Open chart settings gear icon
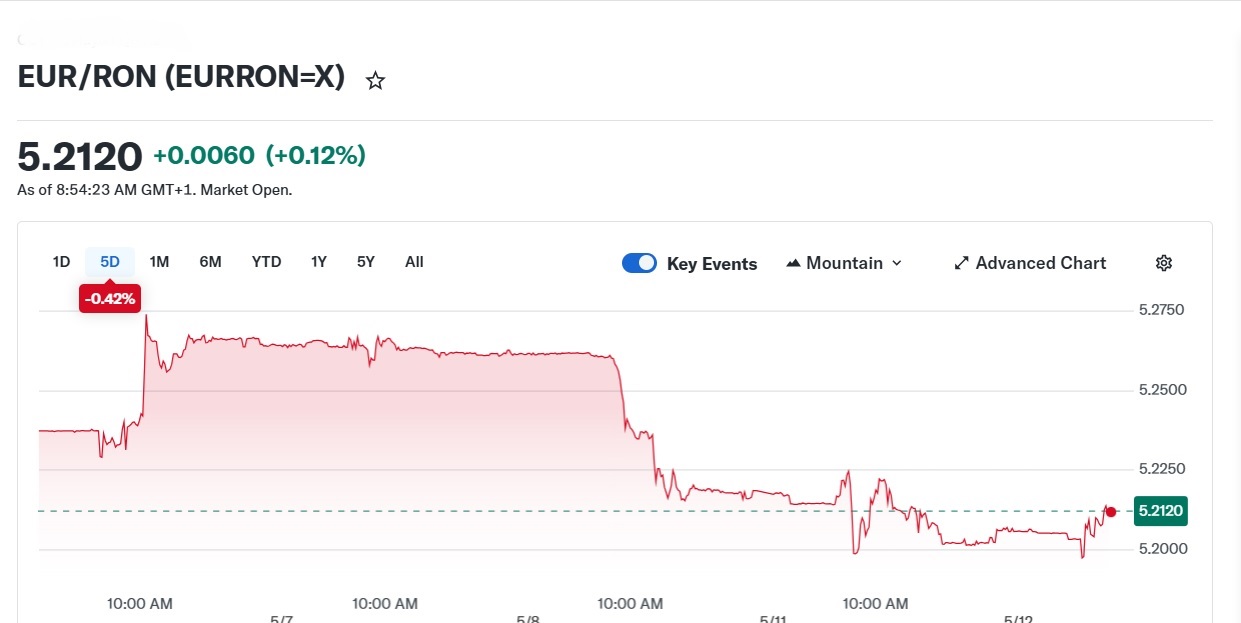Screen dimensions: 1241x623 [1163, 263]
